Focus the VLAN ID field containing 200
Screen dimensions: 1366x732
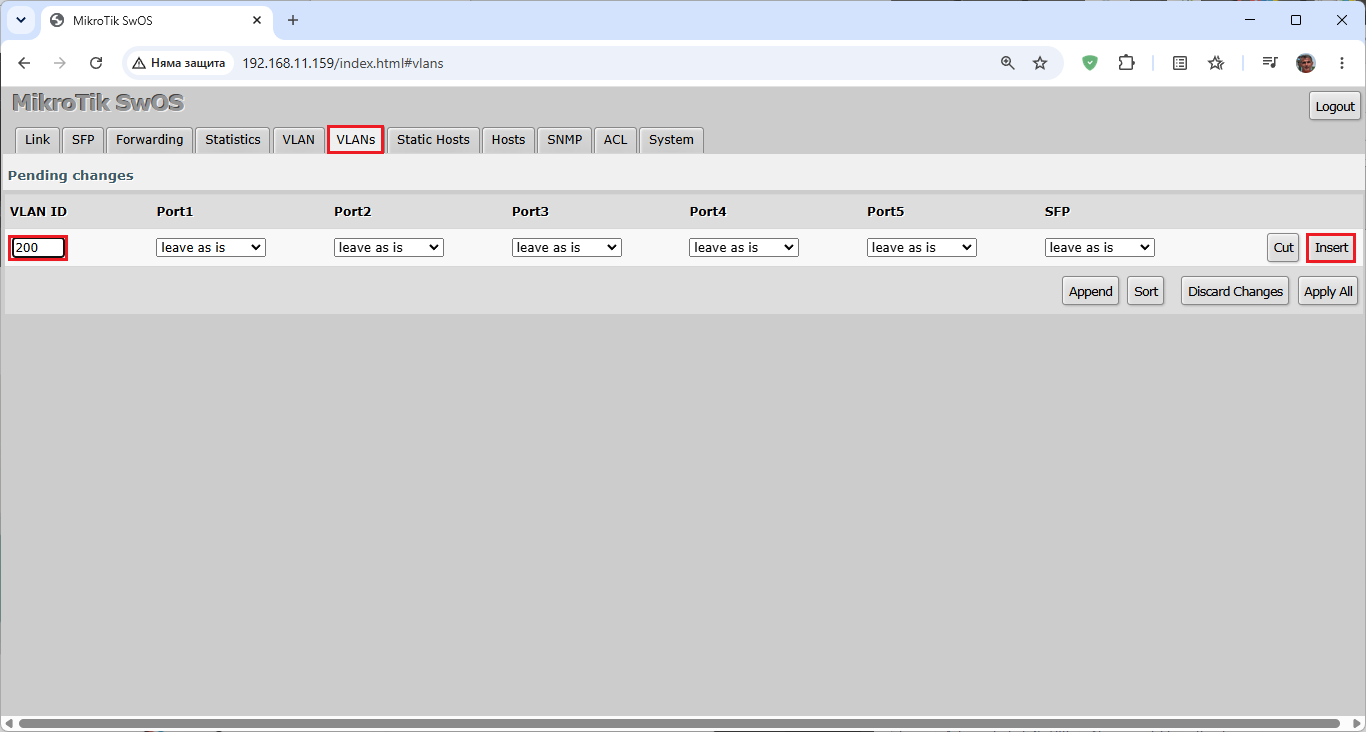(38, 247)
